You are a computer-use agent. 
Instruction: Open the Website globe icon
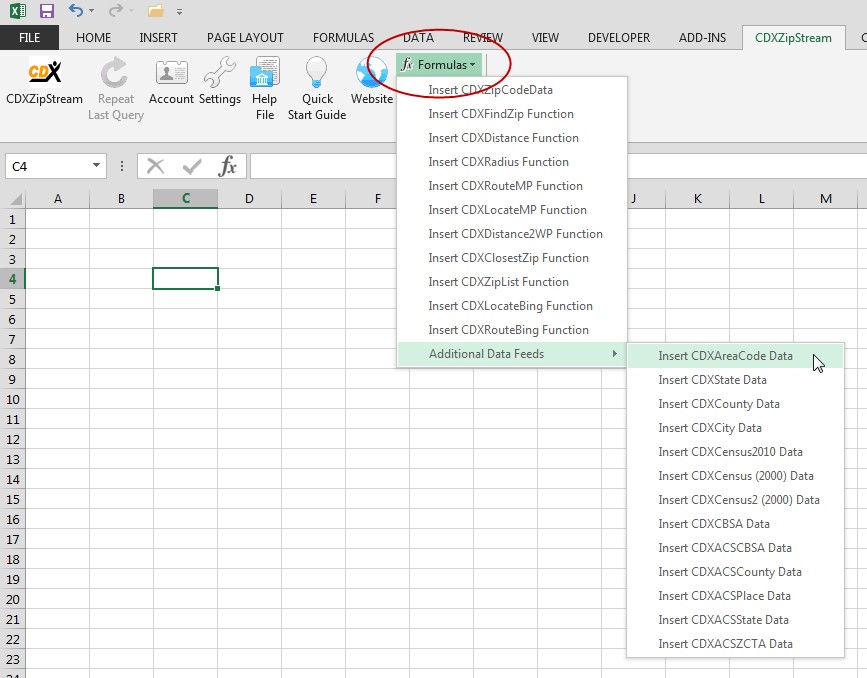[x=372, y=72]
